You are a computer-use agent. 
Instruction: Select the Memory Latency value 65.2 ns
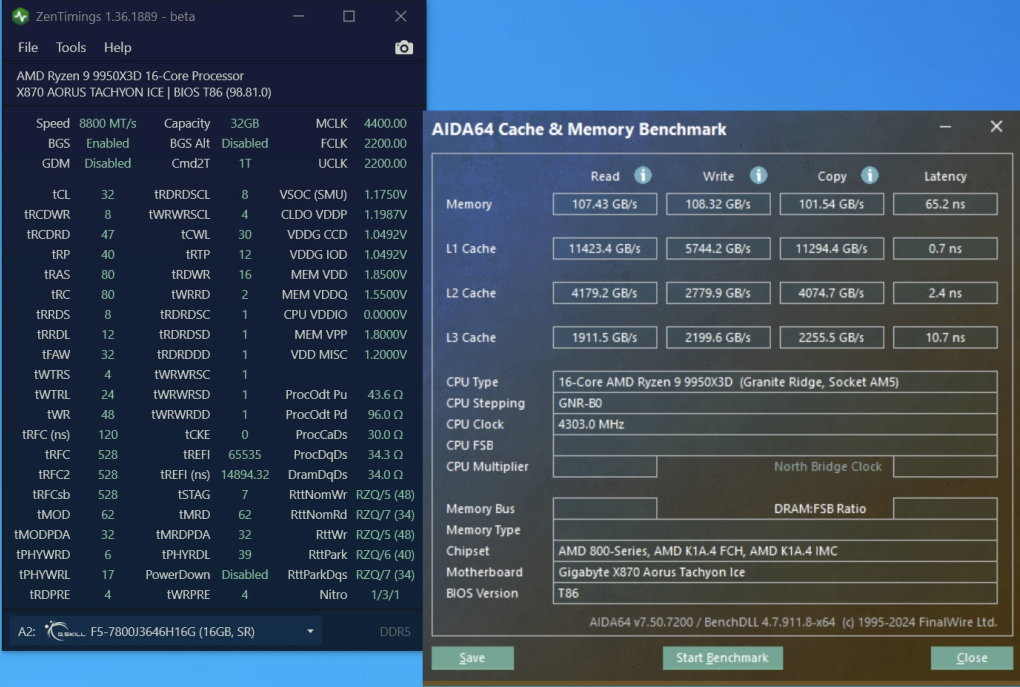pos(945,204)
